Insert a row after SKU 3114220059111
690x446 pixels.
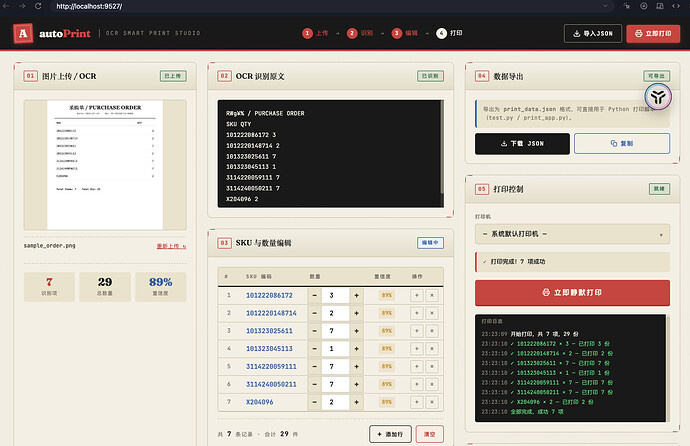tap(416, 366)
